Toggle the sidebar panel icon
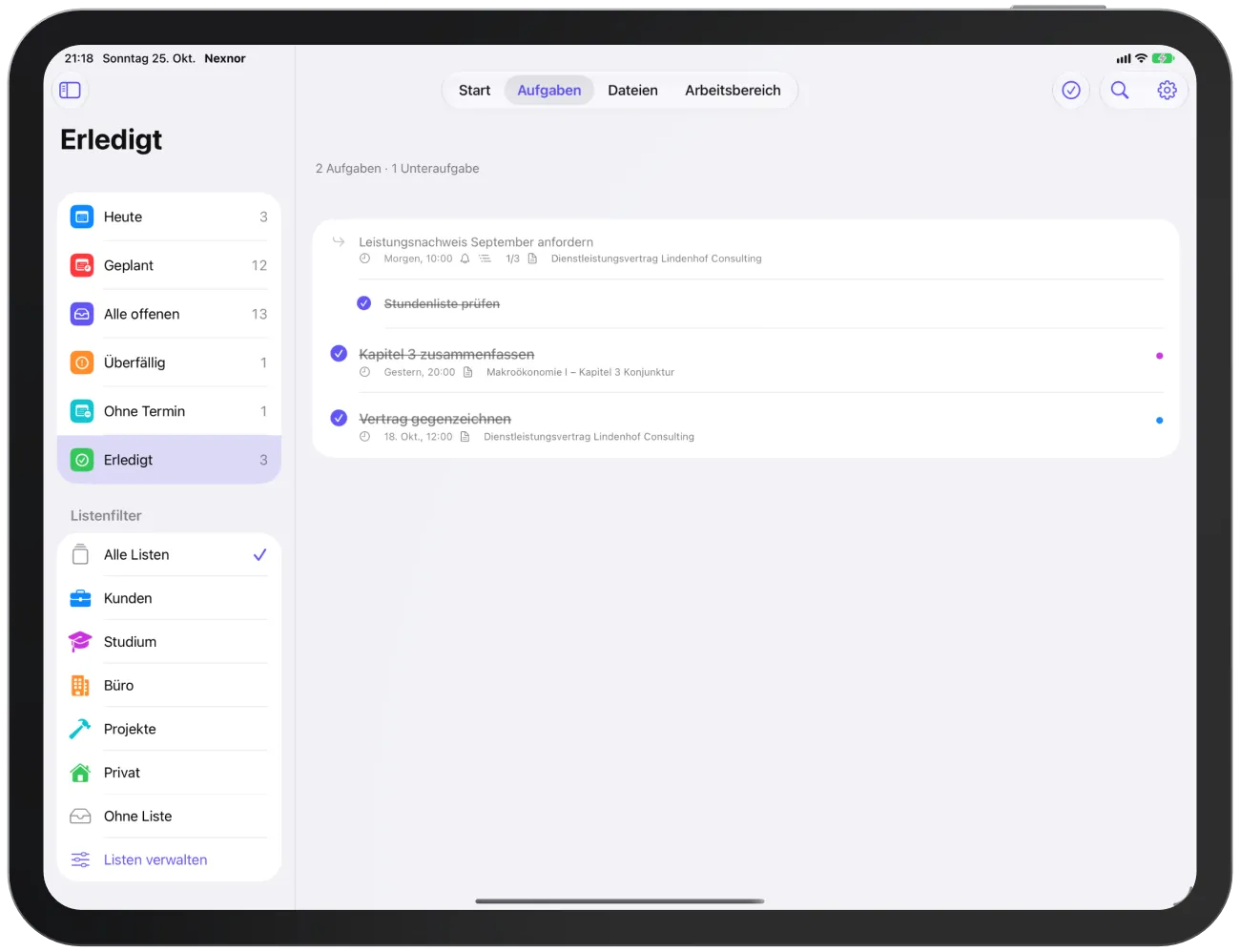 (x=71, y=91)
